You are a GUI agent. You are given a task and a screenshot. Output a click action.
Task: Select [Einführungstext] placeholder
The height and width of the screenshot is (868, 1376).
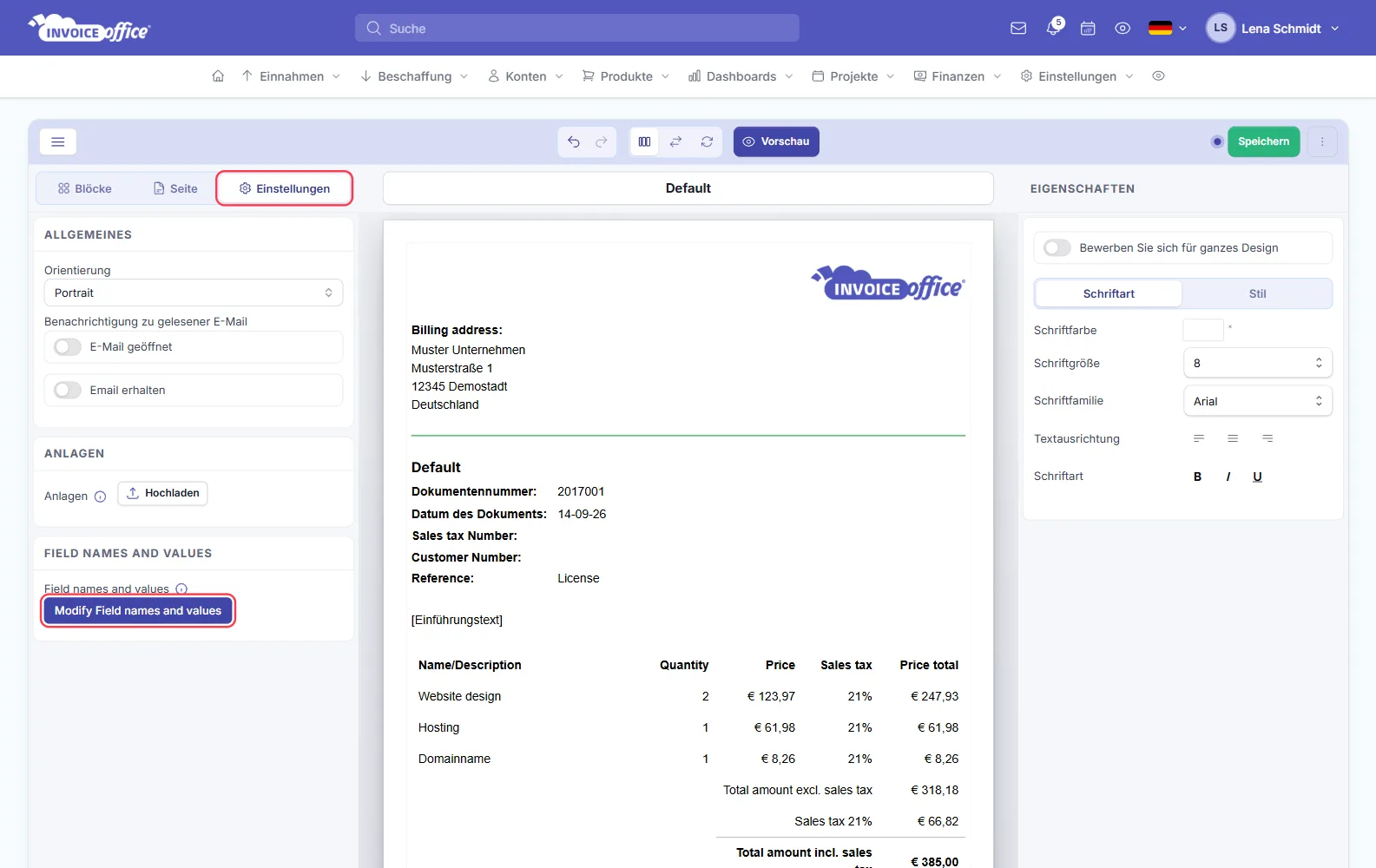point(457,620)
